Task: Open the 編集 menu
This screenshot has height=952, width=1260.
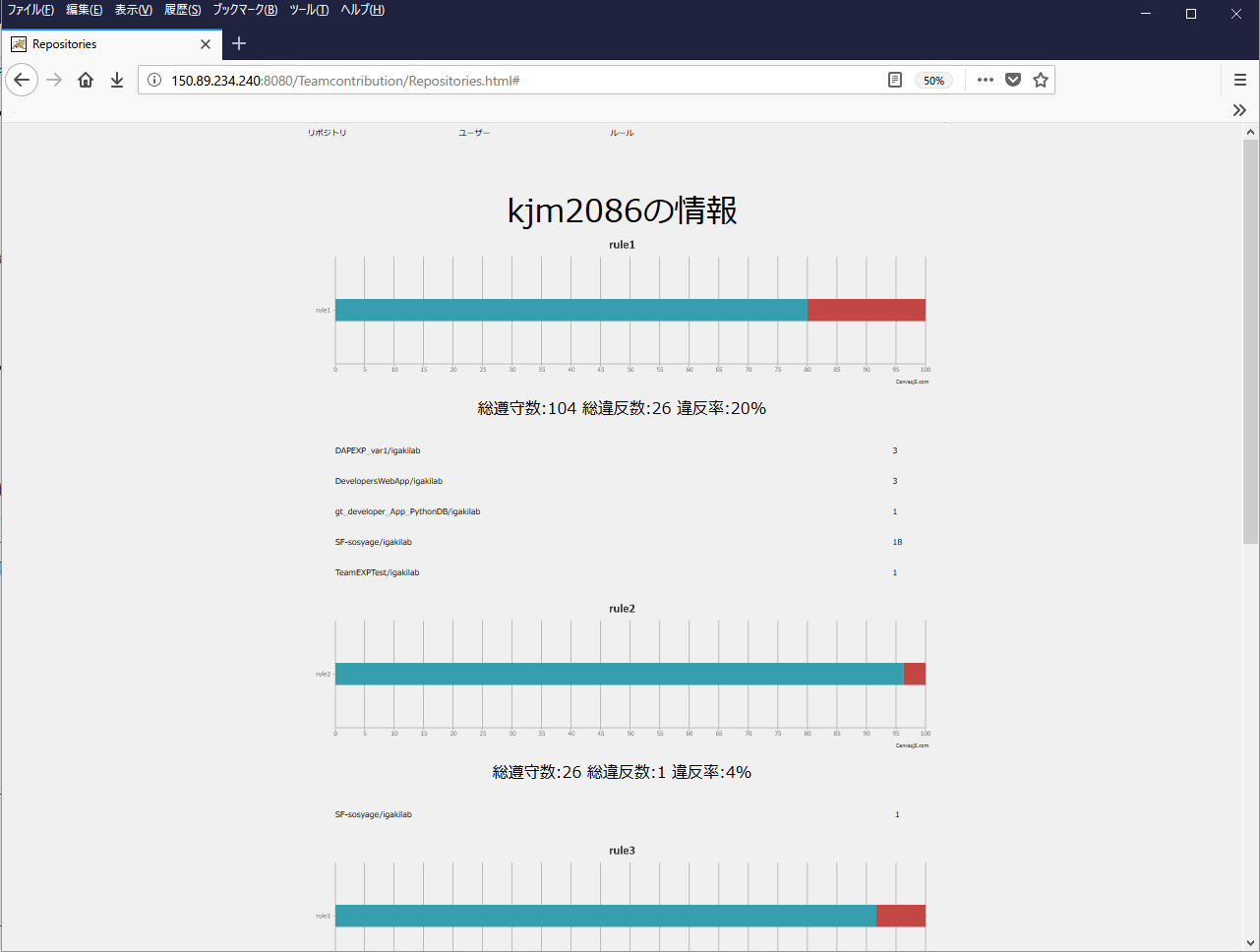Action: tap(84, 10)
